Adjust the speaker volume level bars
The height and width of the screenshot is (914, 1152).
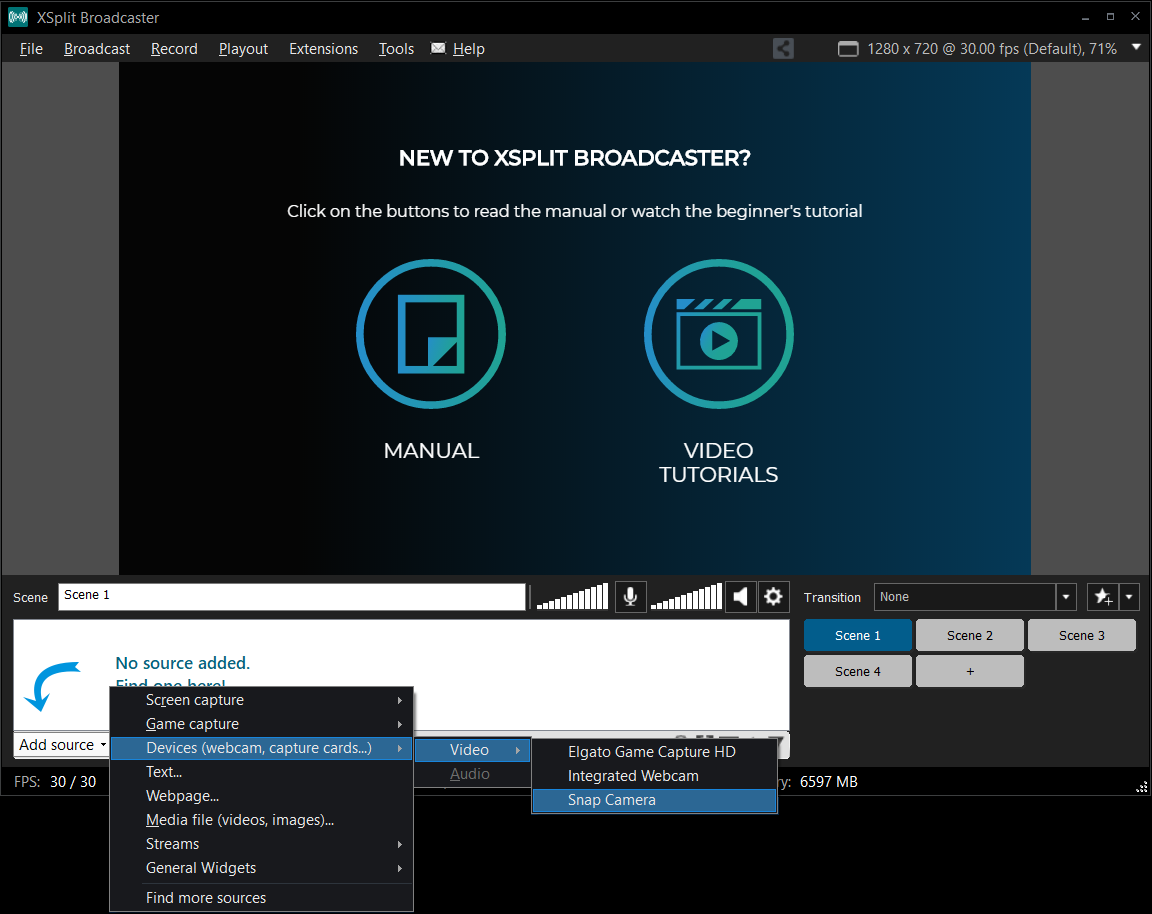coord(686,597)
